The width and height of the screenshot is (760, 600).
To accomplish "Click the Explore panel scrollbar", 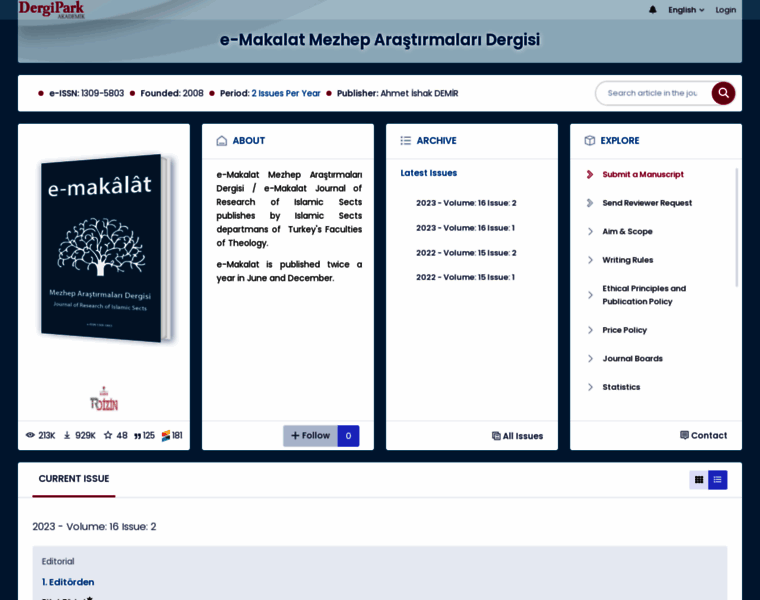I will (737, 228).
